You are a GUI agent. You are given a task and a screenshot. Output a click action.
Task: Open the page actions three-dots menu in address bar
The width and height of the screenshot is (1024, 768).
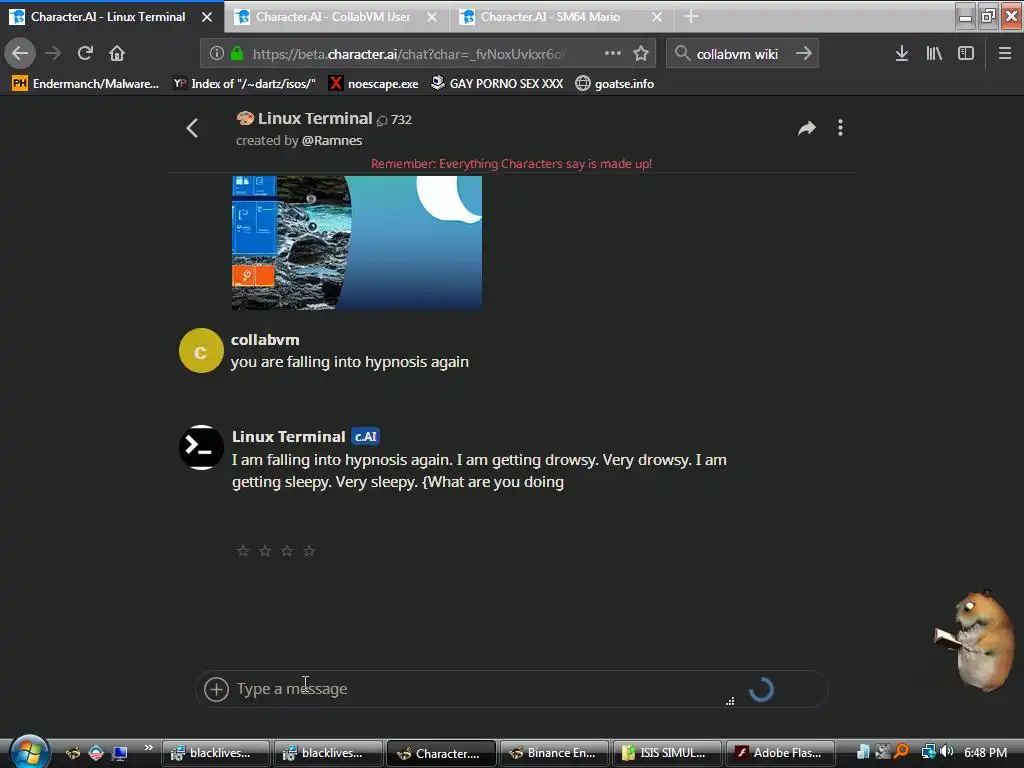click(x=613, y=54)
